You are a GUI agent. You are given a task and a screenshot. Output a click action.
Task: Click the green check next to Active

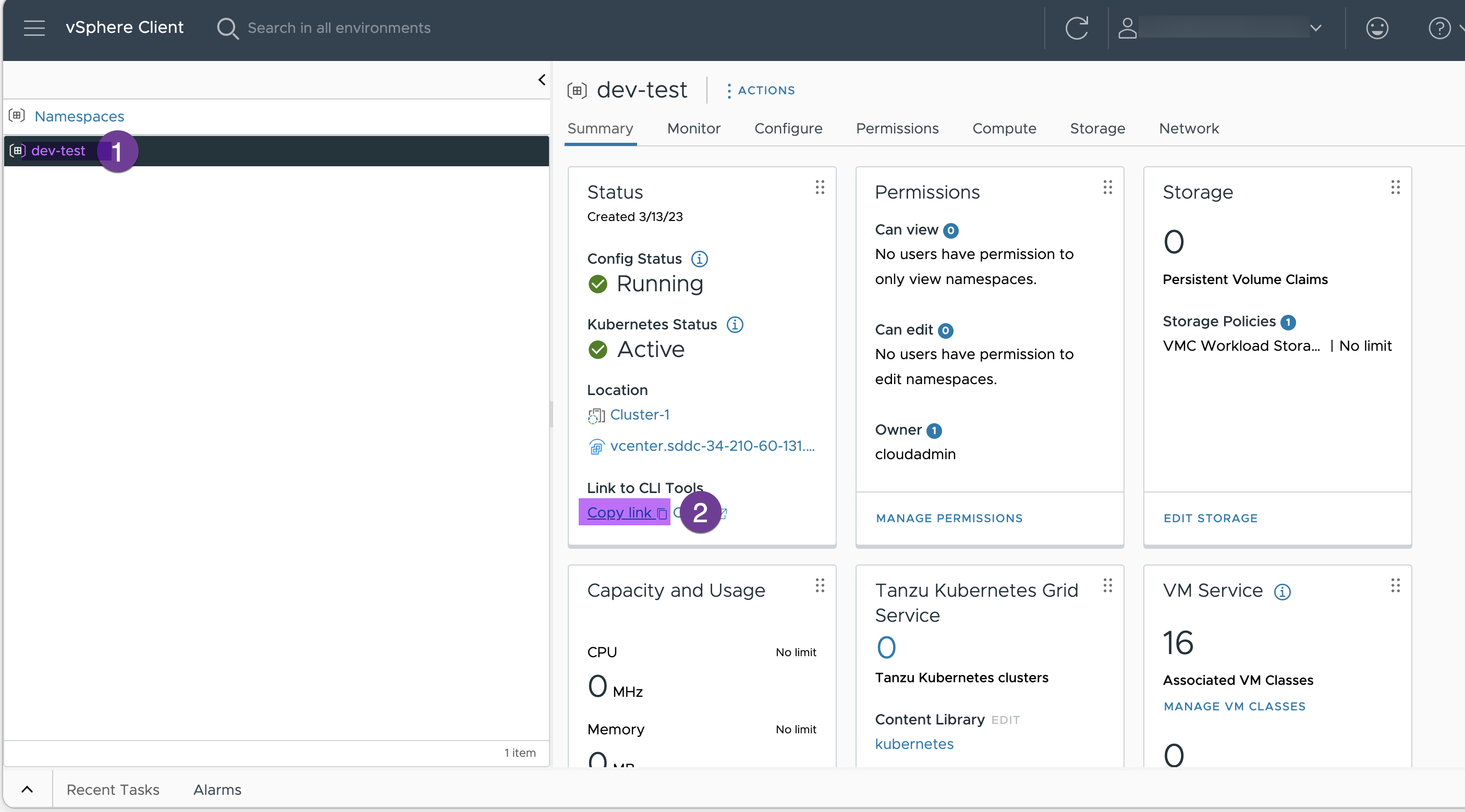597,350
